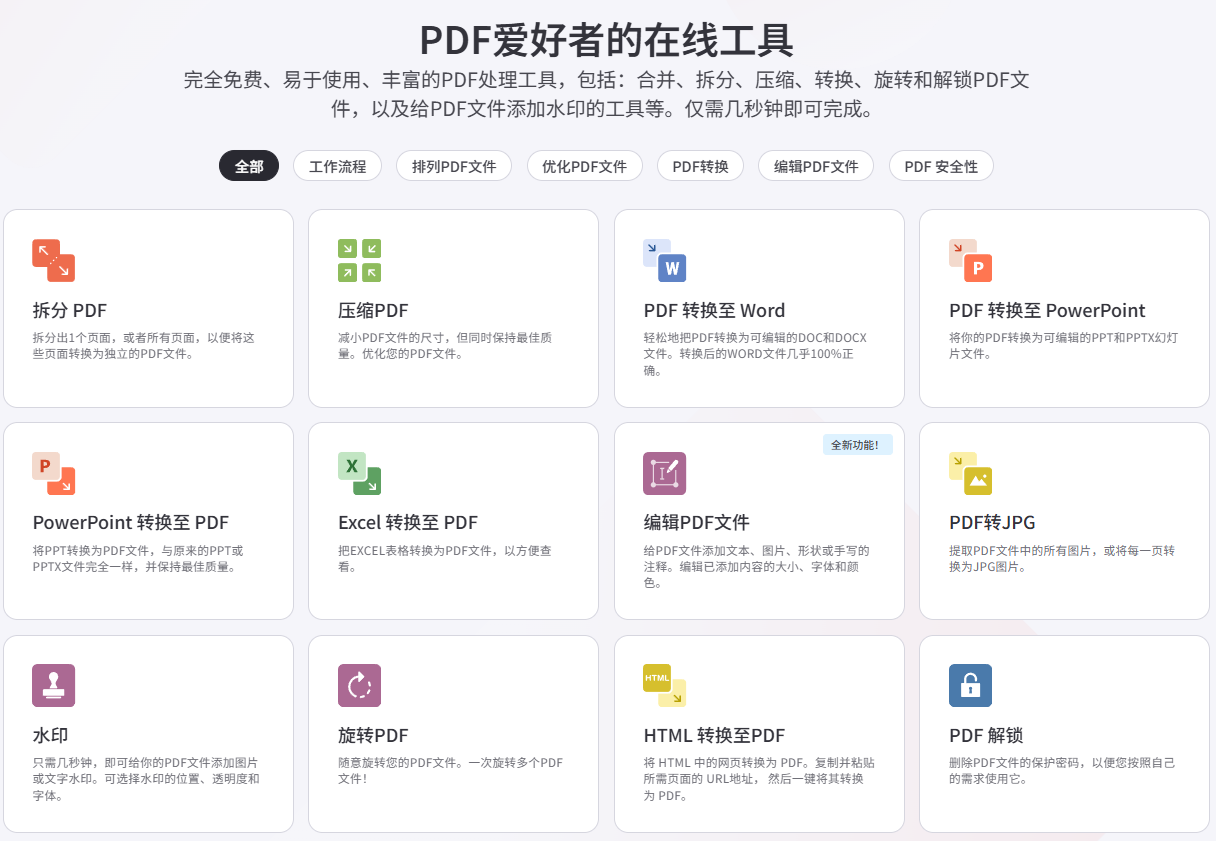Click the PDF to JPG image icon

click(x=969, y=473)
